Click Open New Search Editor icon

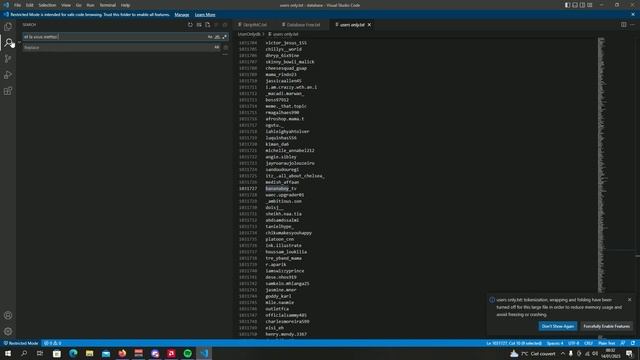pos(207,24)
